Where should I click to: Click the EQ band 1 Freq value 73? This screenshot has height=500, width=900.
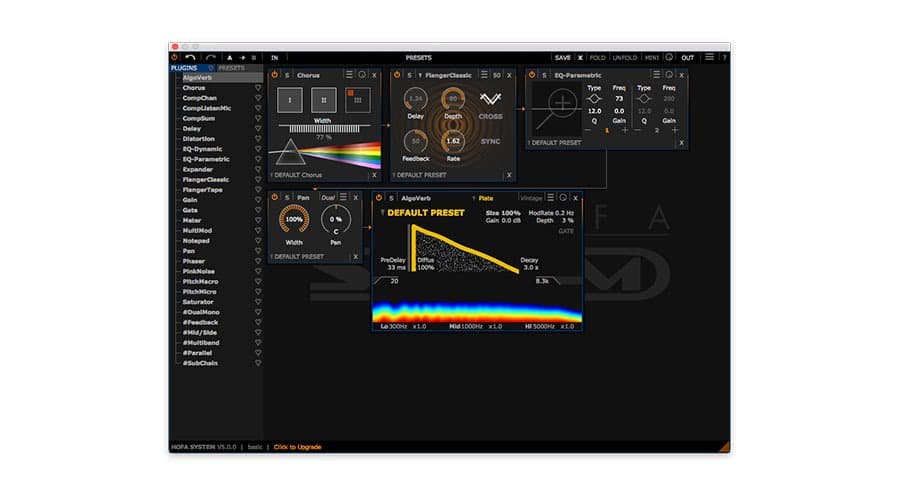click(x=619, y=99)
